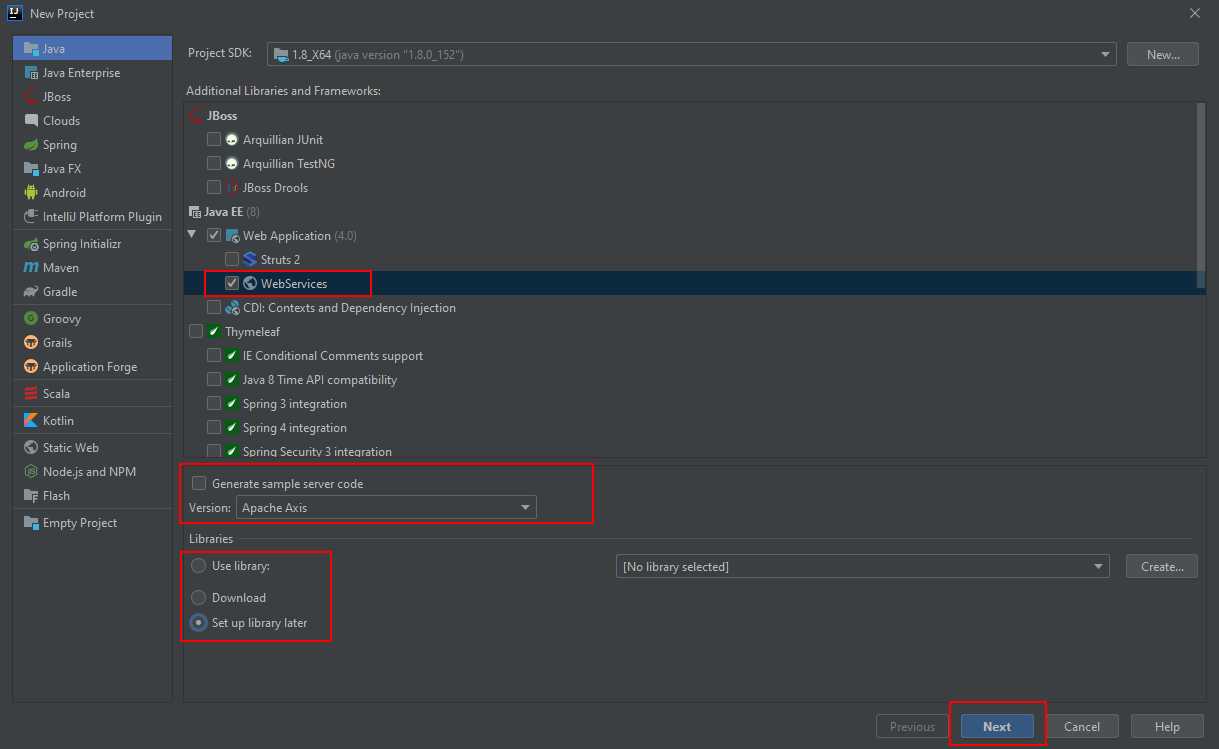
Task: Check the Spring 4 integration box
Action: click(x=214, y=427)
